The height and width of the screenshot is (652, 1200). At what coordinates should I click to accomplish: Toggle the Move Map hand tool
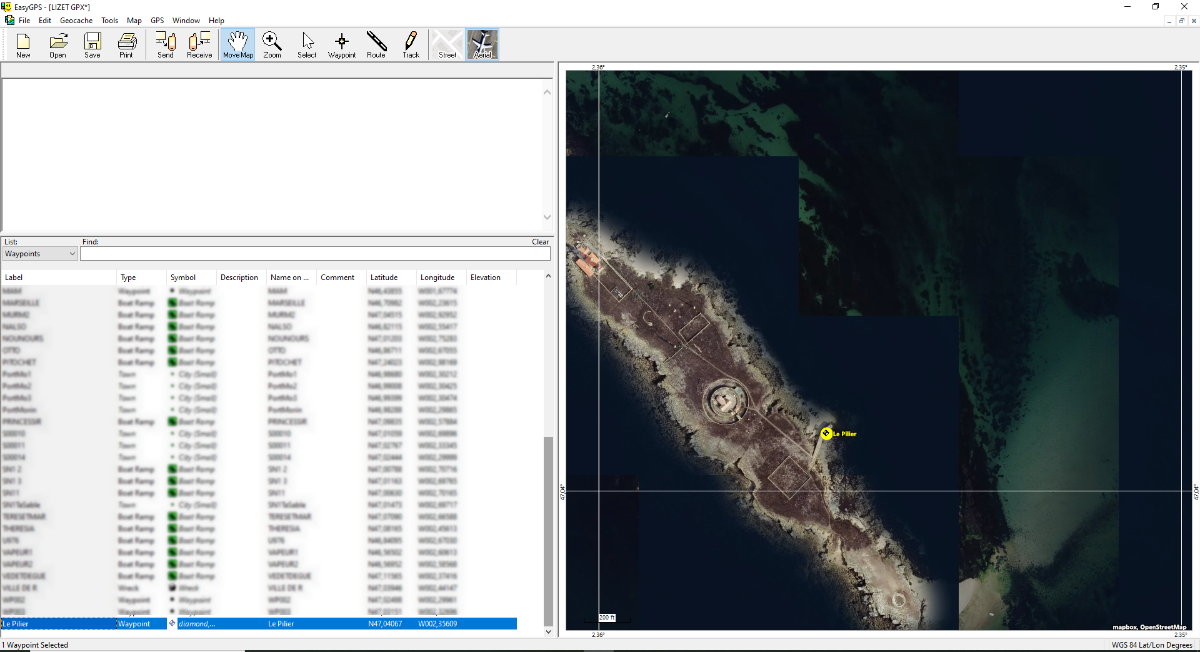pos(237,45)
